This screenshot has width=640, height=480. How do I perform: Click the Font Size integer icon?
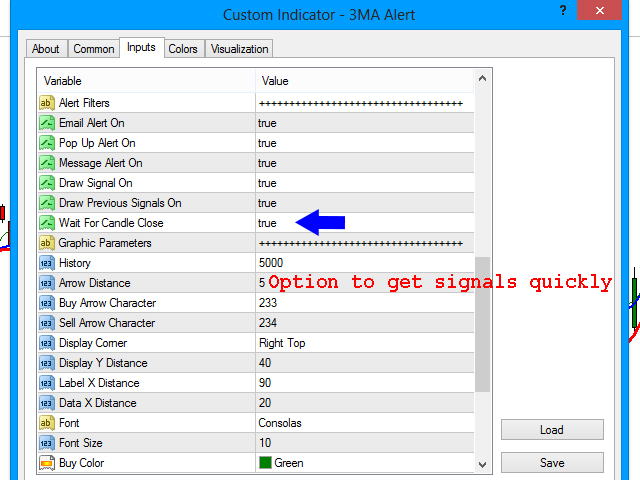47,443
